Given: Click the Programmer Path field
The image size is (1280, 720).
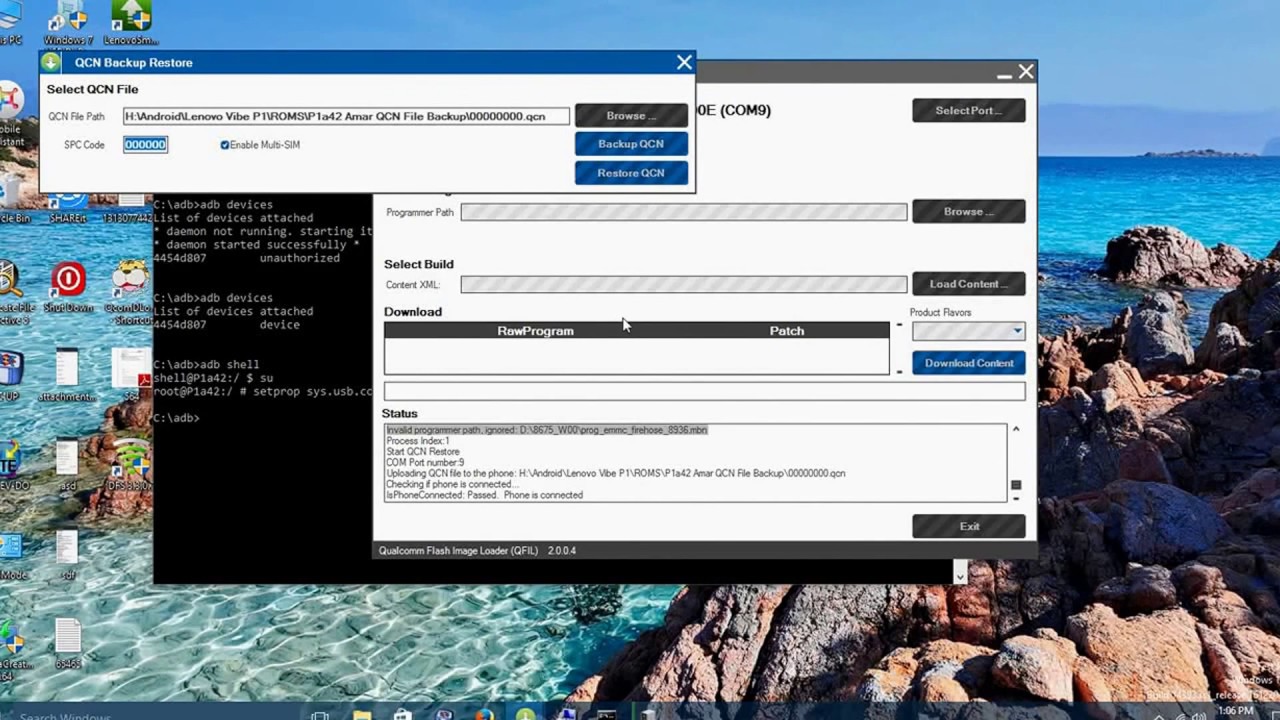Looking at the screenshot, I should point(684,212).
